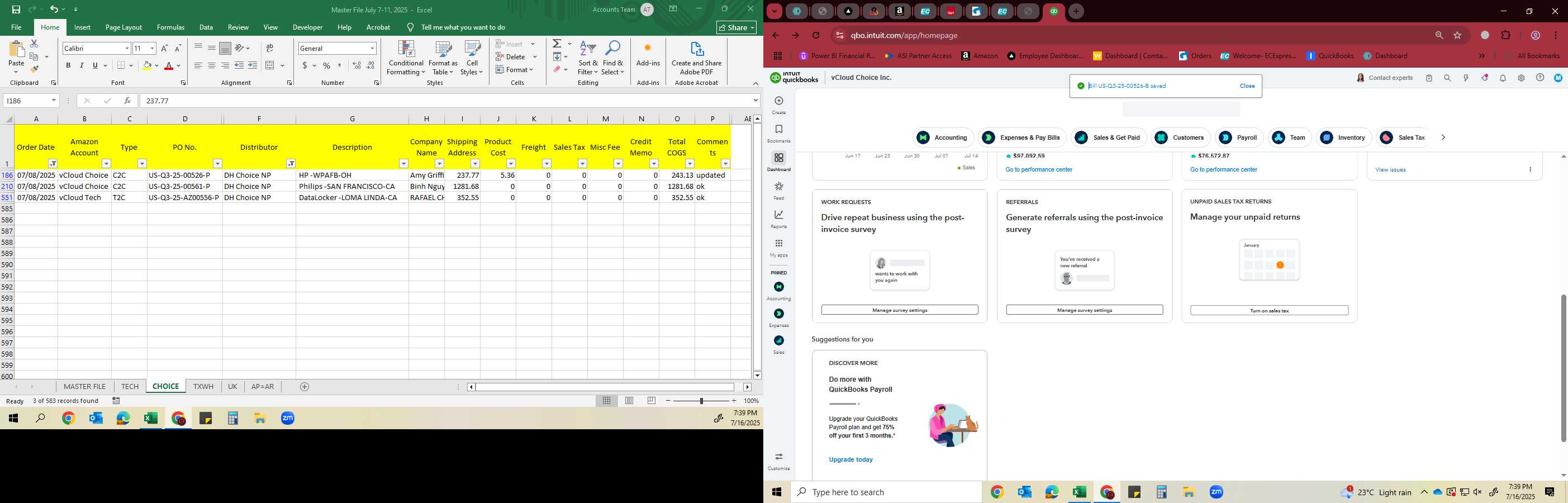Add a new sheet in Excel

pos(305,387)
